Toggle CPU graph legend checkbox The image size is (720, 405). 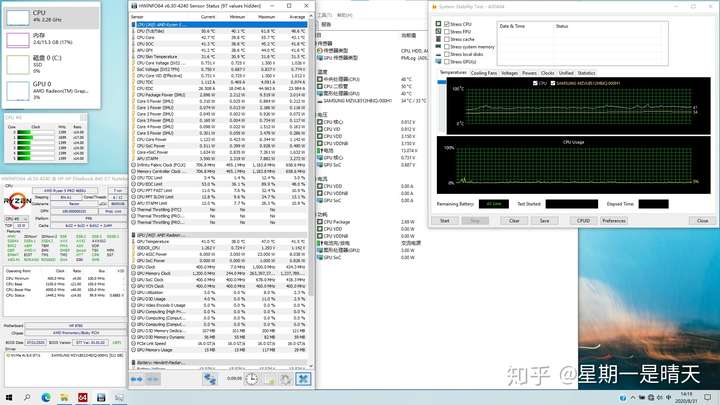pyautogui.click(x=535, y=83)
